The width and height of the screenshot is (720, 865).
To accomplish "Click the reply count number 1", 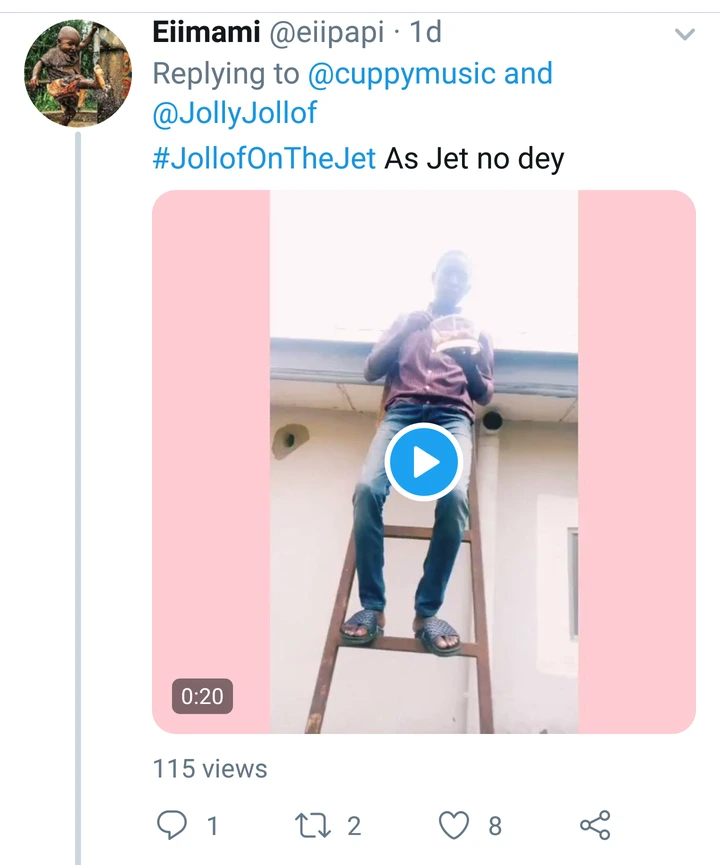I will [x=212, y=826].
